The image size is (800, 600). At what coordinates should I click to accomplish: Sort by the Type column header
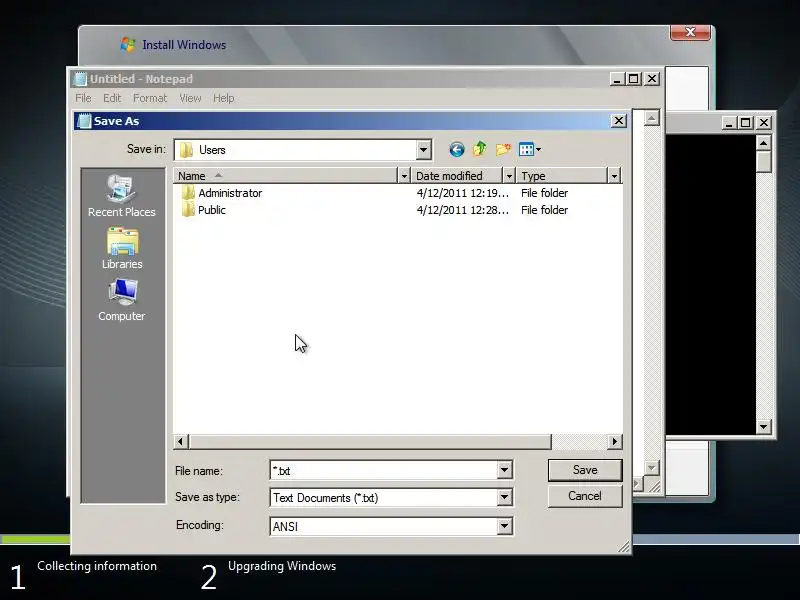click(562, 176)
